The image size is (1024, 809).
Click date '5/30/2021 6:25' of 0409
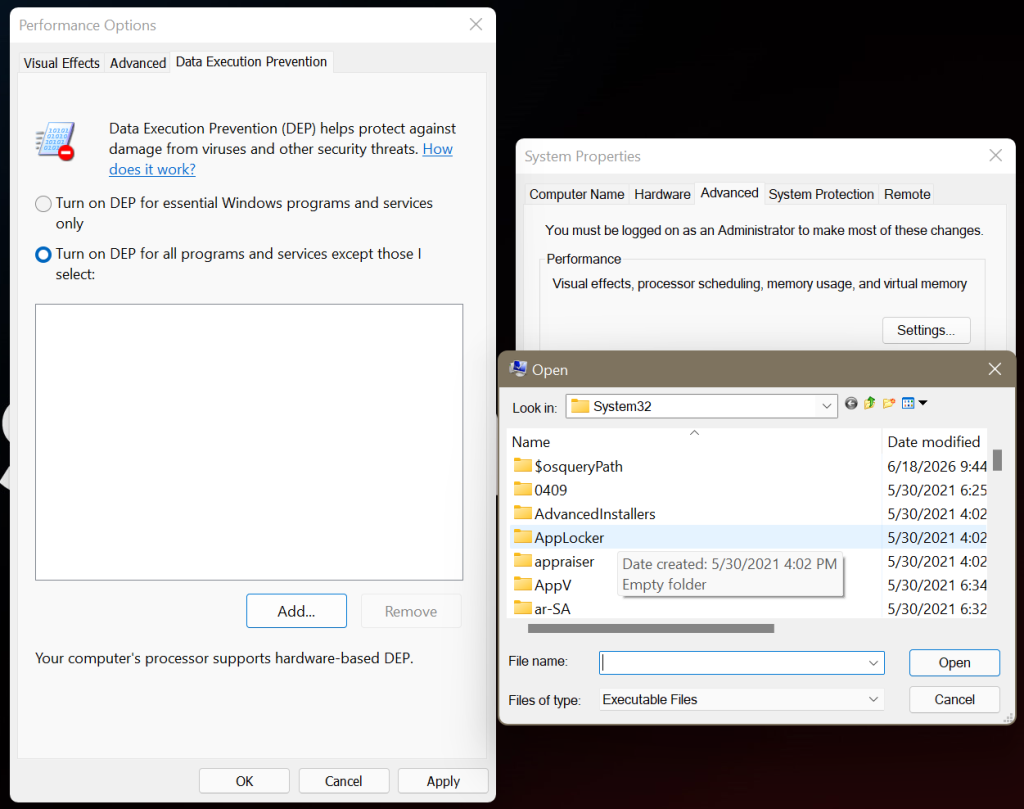click(936, 490)
